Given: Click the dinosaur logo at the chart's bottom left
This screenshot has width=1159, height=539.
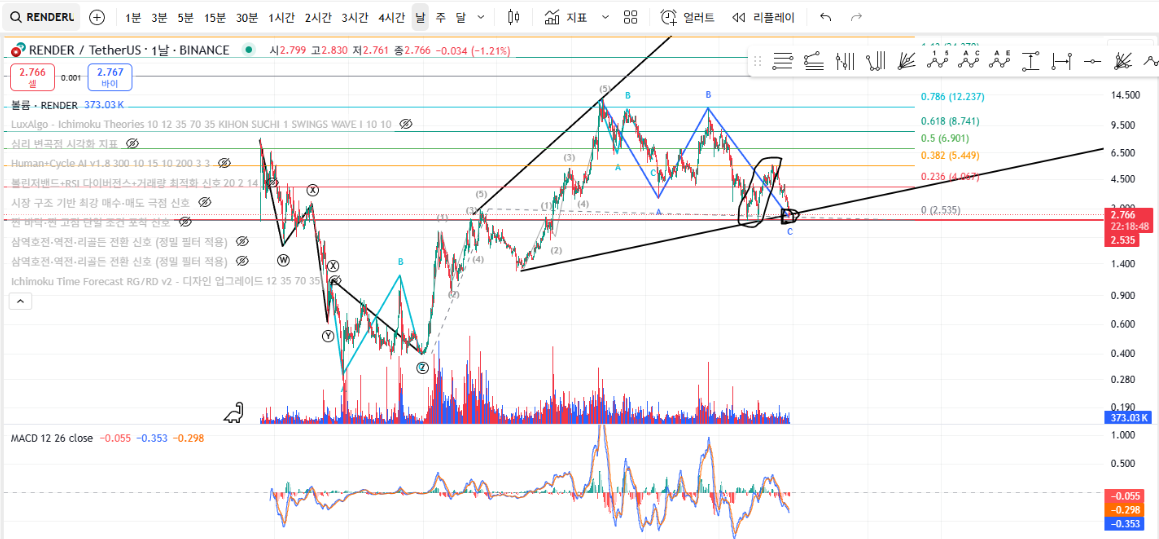Looking at the screenshot, I should (x=234, y=413).
